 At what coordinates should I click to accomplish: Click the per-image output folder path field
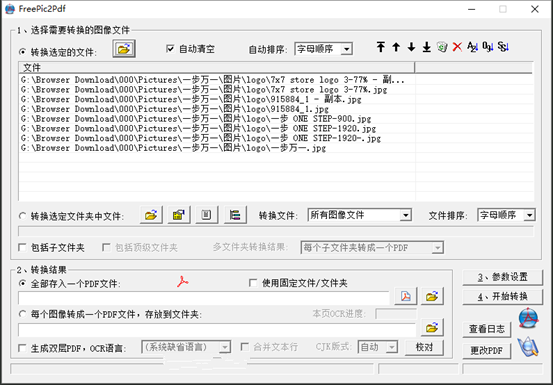point(217,330)
